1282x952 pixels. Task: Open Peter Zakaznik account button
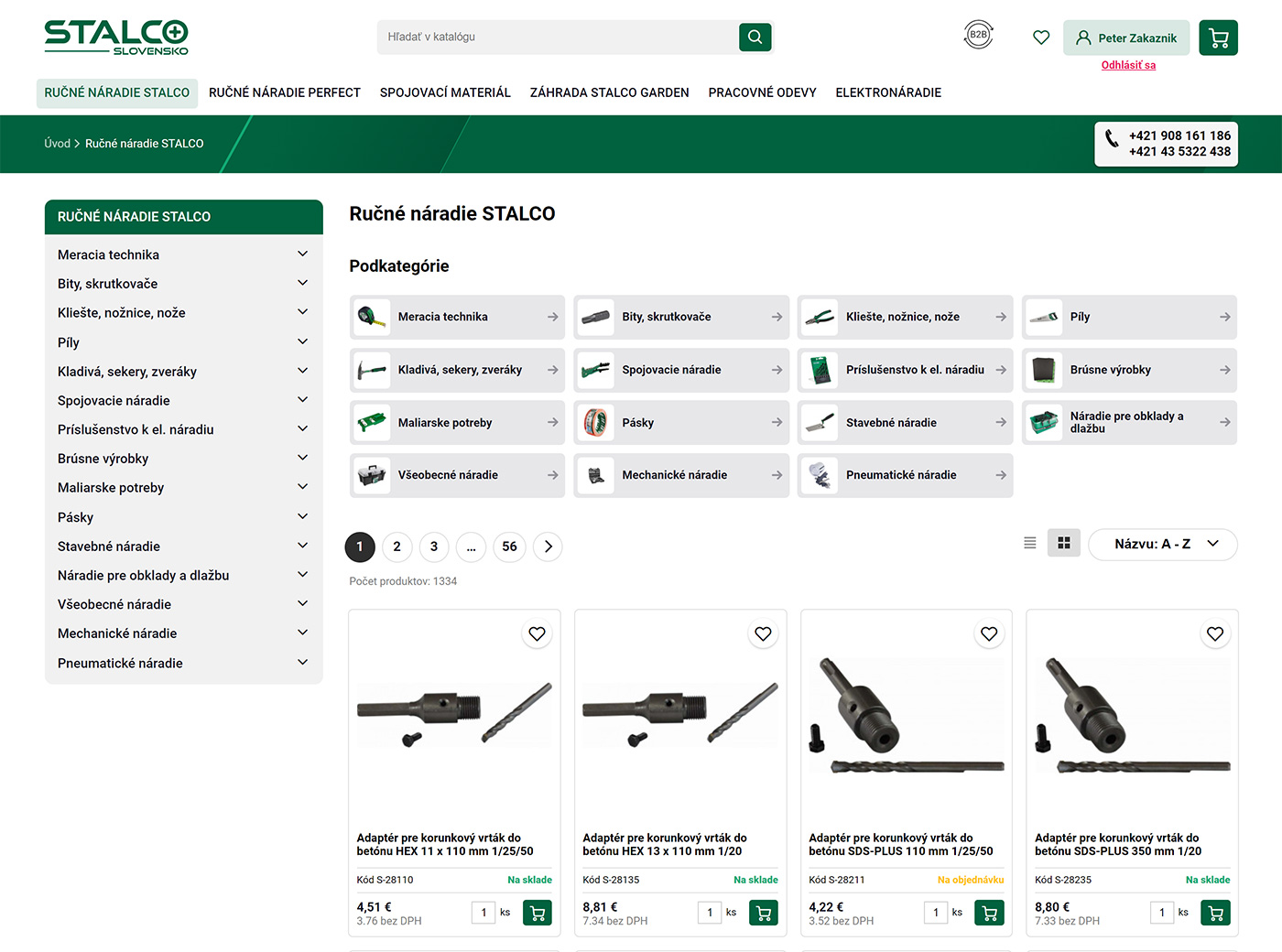1126,38
